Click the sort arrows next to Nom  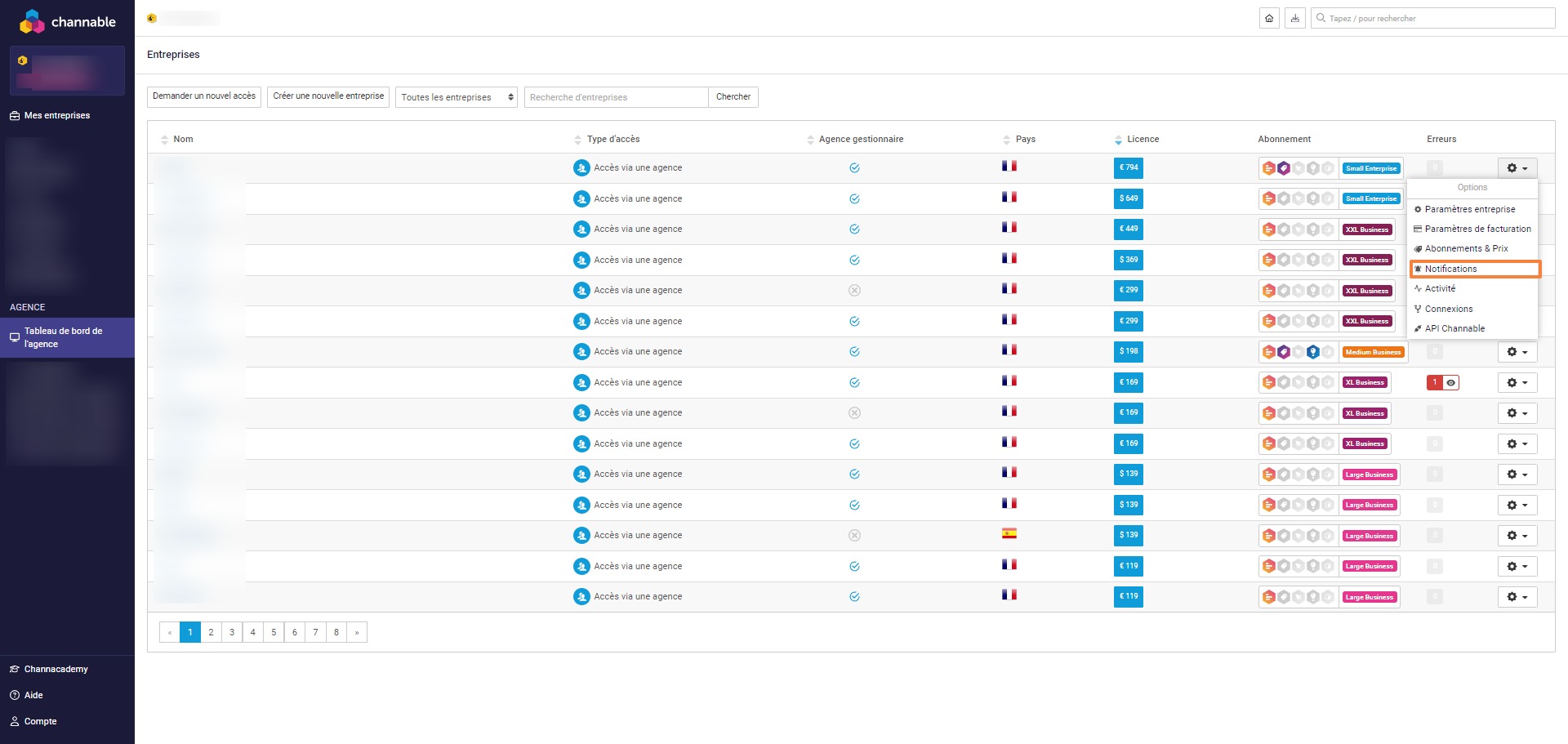click(x=164, y=140)
